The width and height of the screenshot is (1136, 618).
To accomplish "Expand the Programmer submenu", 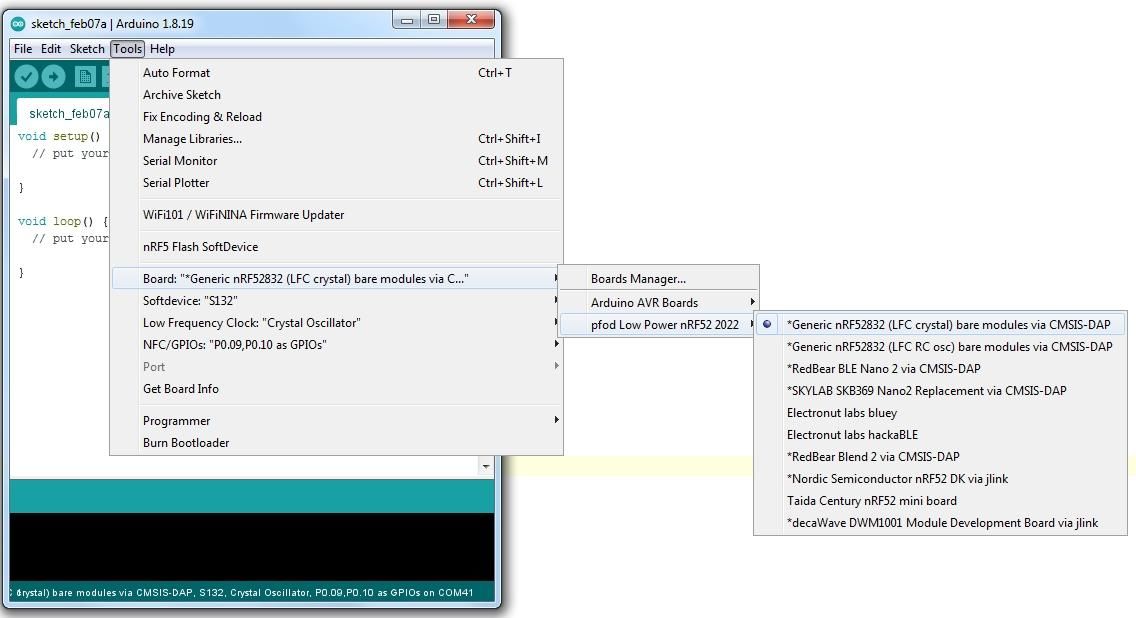I will click(x=176, y=420).
